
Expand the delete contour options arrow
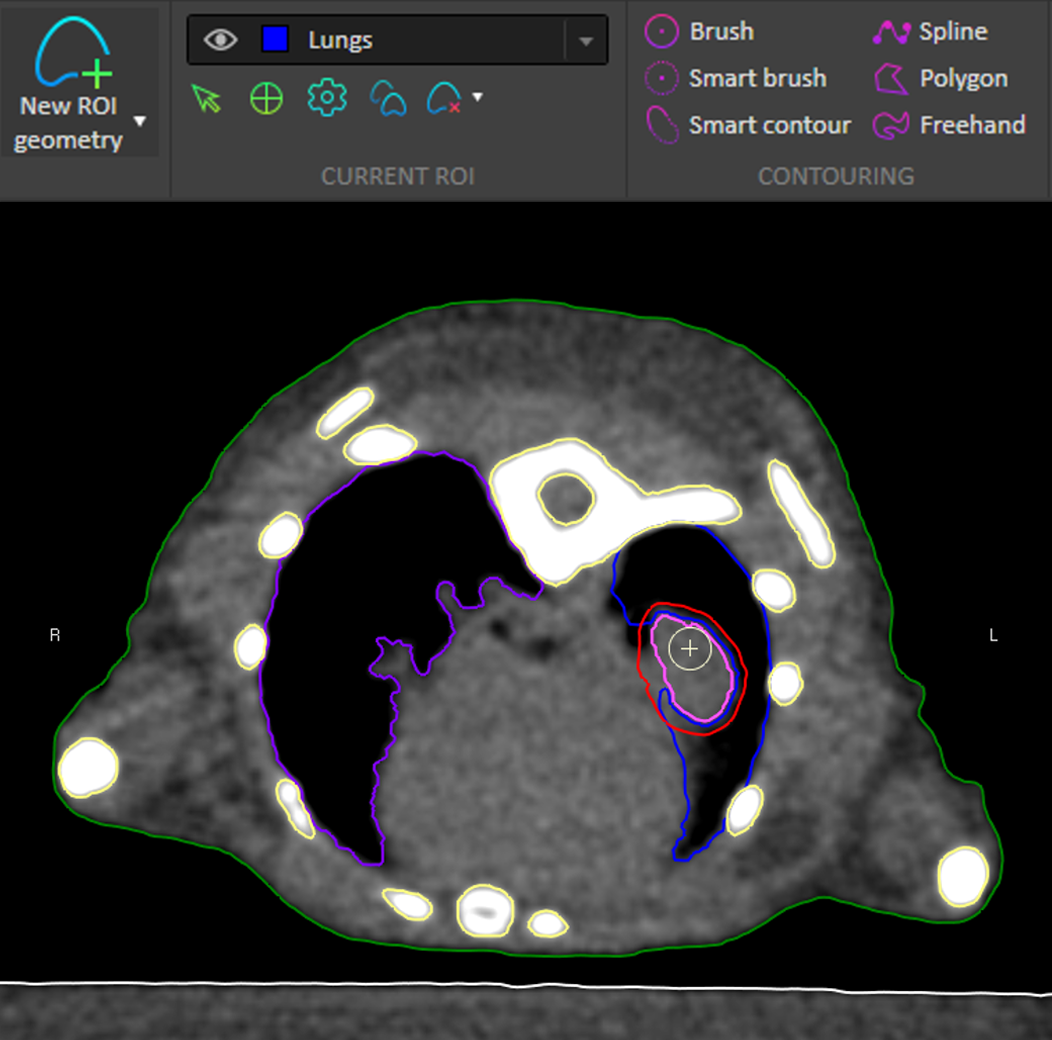point(477,97)
